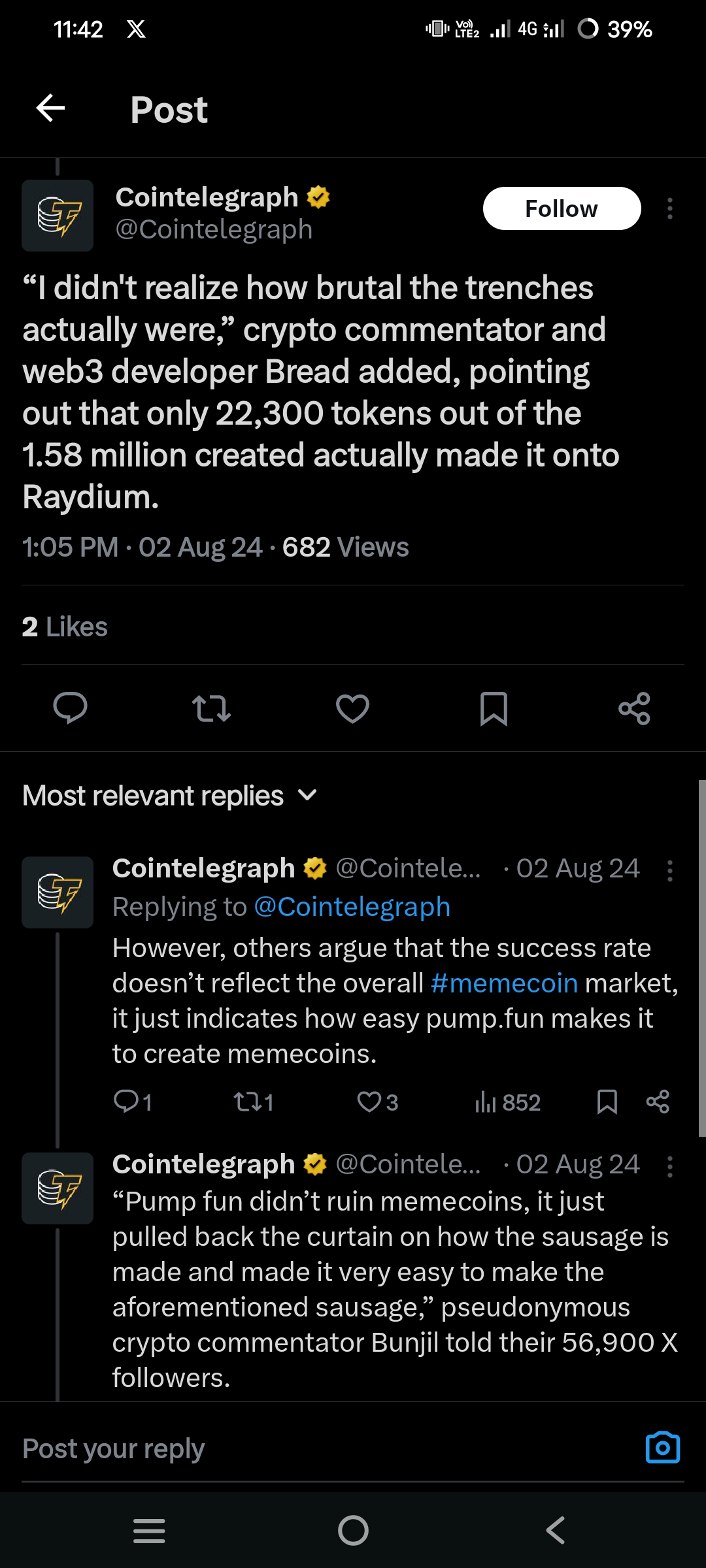Open the #memecoin hashtag
The height and width of the screenshot is (1568, 706).
pyautogui.click(x=504, y=983)
